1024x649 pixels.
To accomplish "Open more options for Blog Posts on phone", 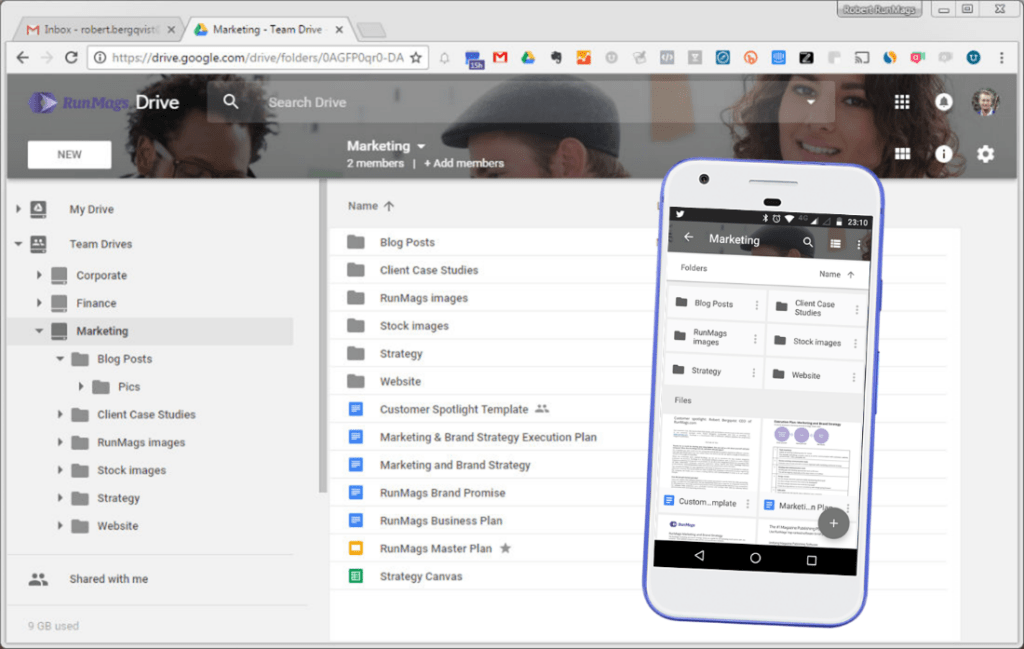I will tap(757, 305).
